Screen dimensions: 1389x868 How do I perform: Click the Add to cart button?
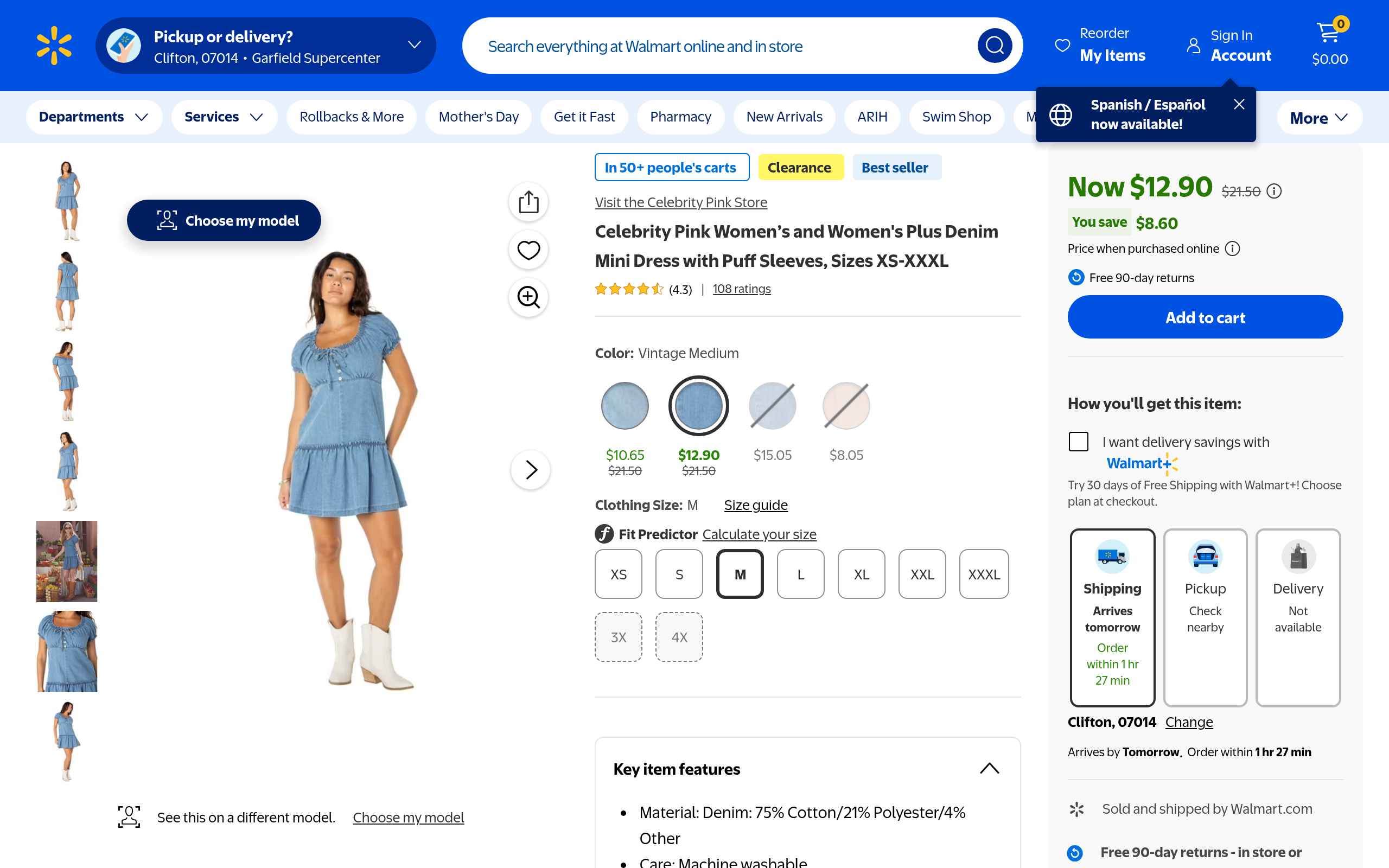pyautogui.click(x=1205, y=317)
